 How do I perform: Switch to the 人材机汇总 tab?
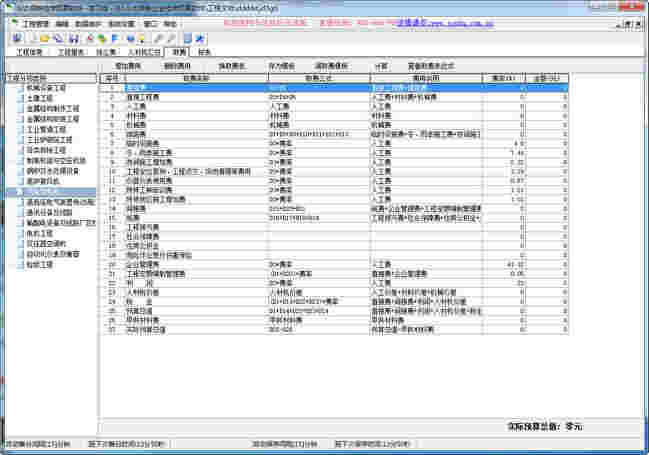(x=144, y=52)
